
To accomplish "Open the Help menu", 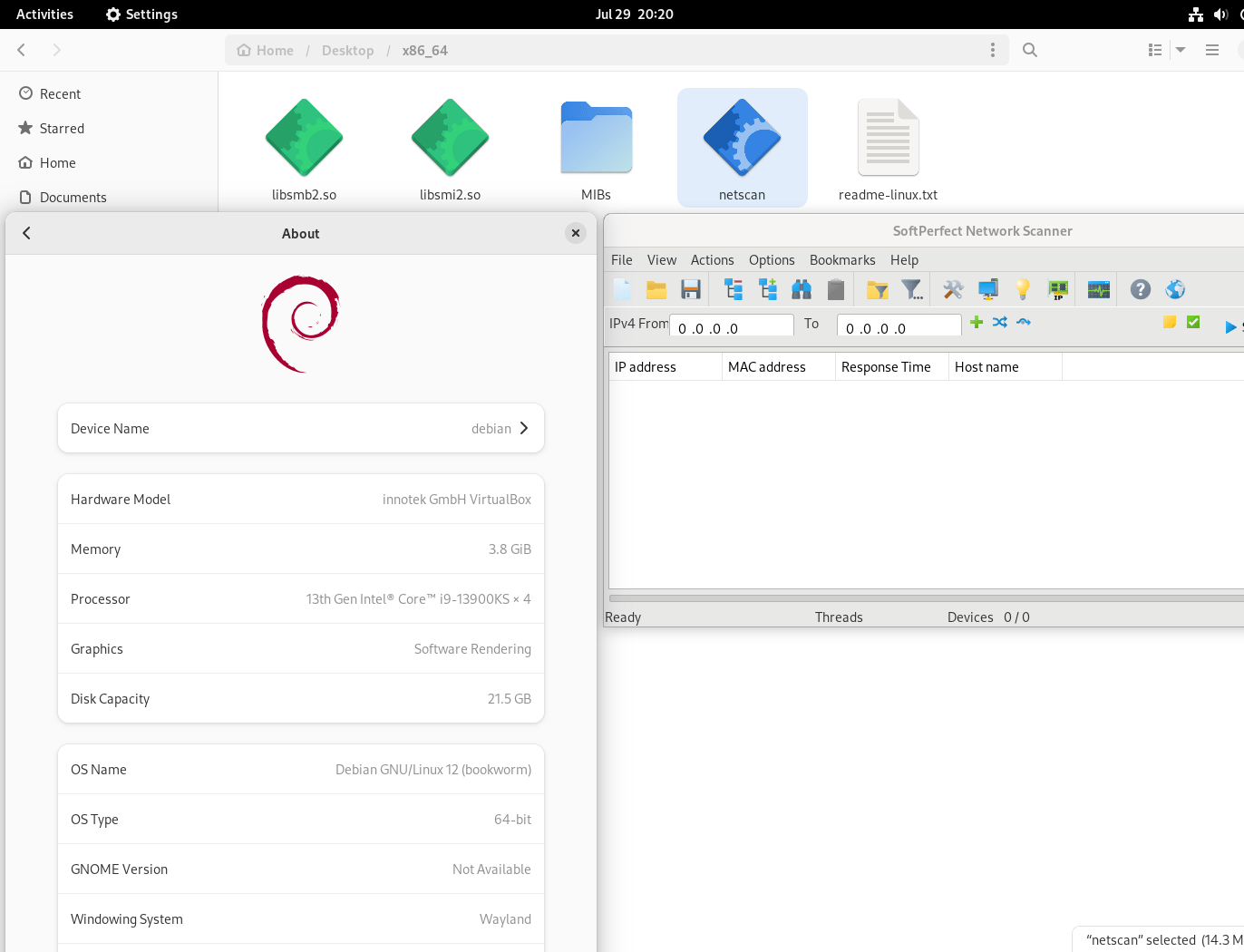I will pos(904,260).
